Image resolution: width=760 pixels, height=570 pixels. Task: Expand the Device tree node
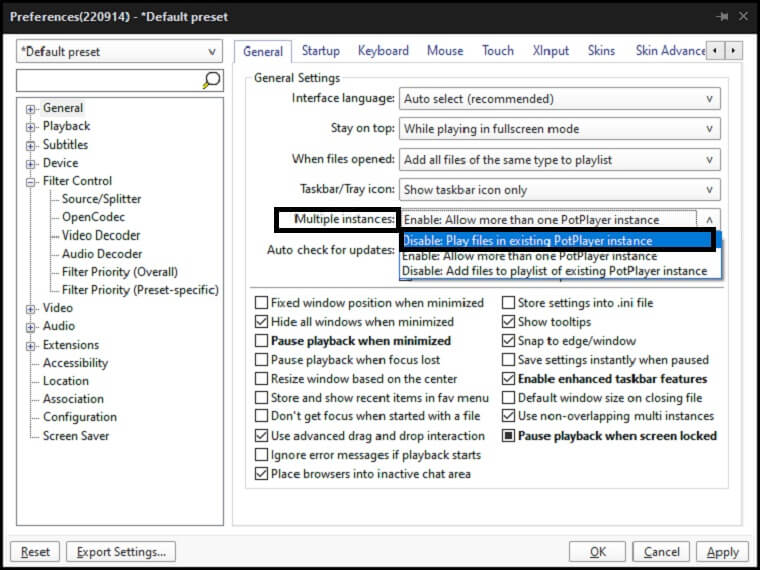(30, 164)
